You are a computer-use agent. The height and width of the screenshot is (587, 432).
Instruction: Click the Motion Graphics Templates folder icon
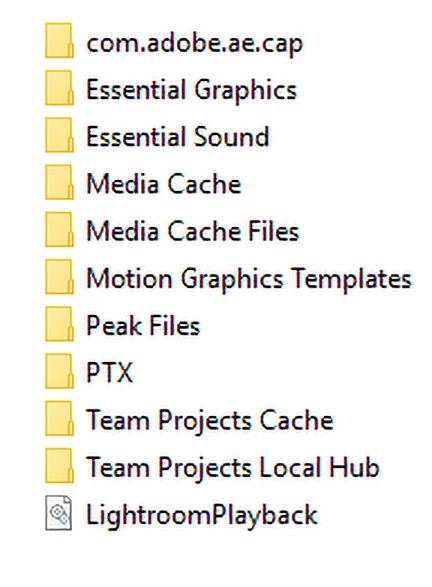coord(59,277)
